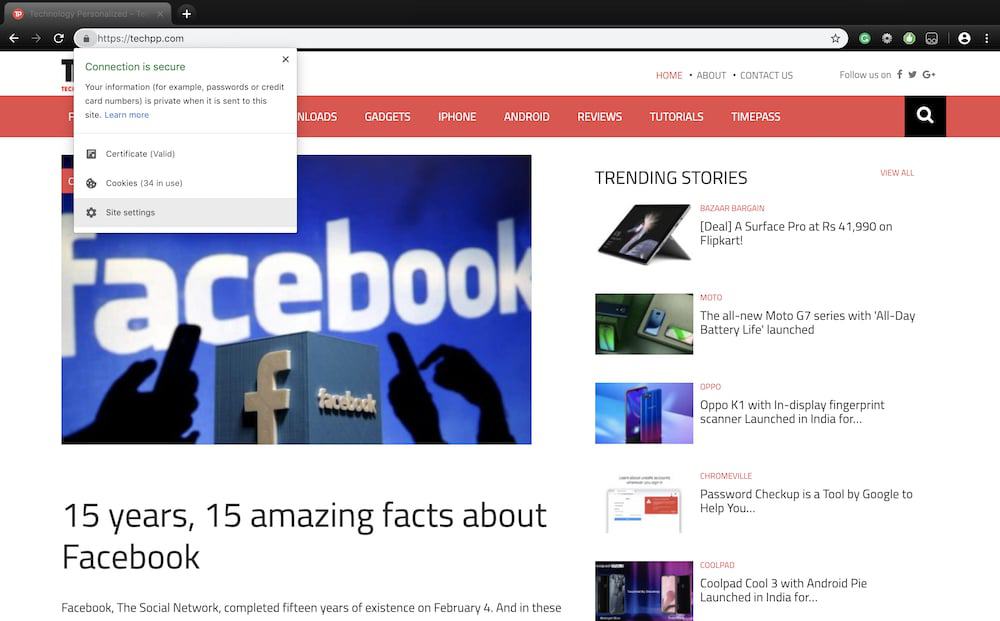Click the picture-frame extension icon
The width and height of the screenshot is (1000, 621).
[932, 38]
